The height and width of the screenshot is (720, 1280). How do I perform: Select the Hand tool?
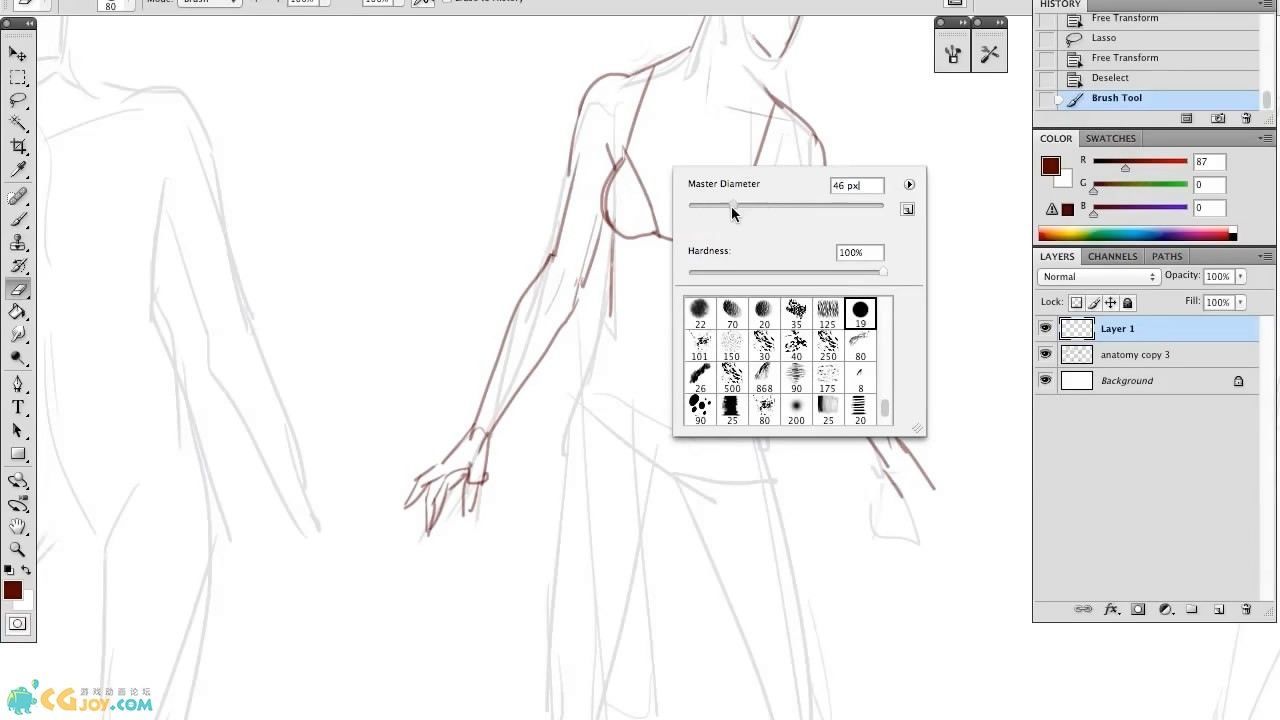coord(18,527)
